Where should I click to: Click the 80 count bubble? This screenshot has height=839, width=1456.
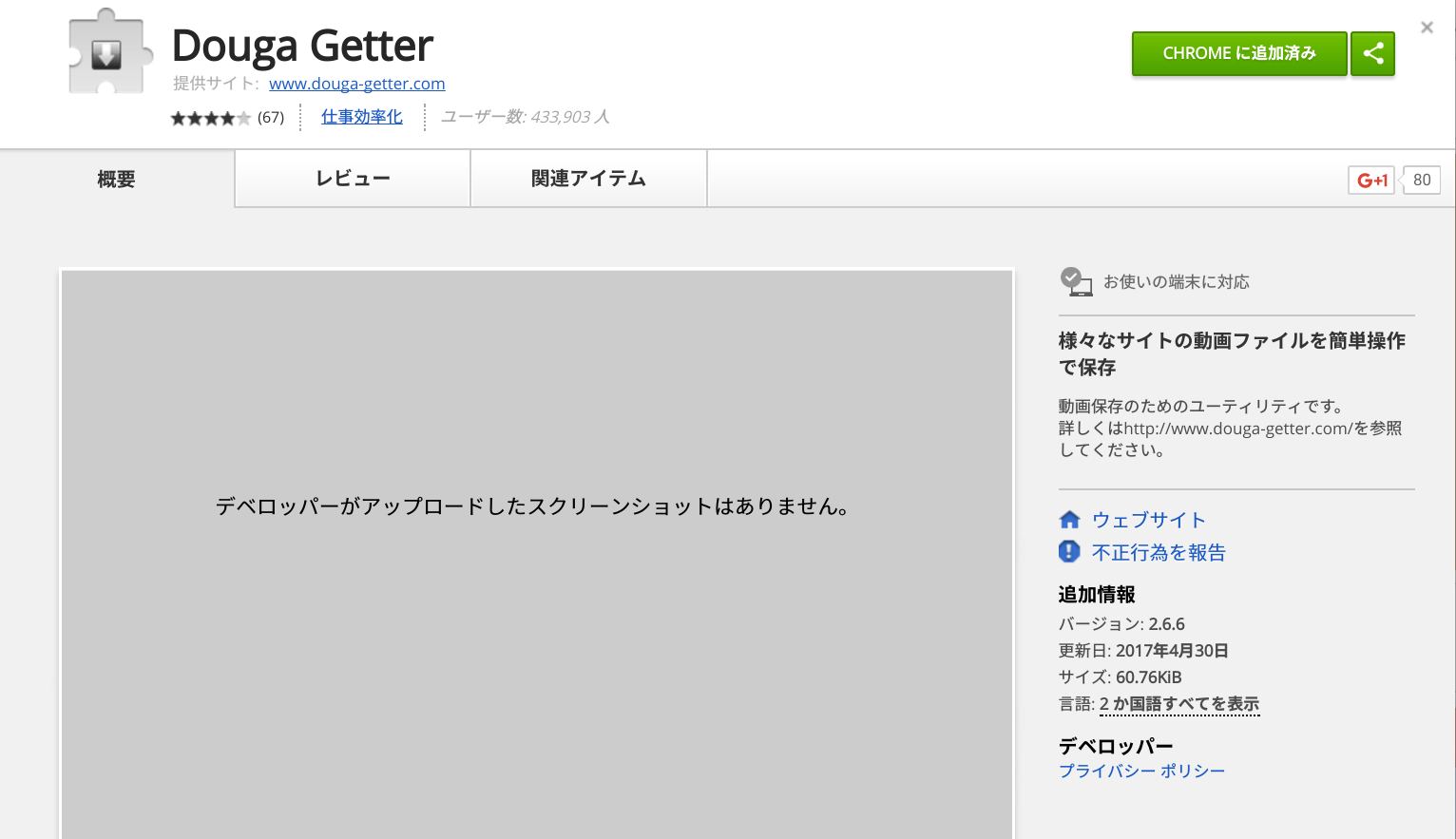1422,180
